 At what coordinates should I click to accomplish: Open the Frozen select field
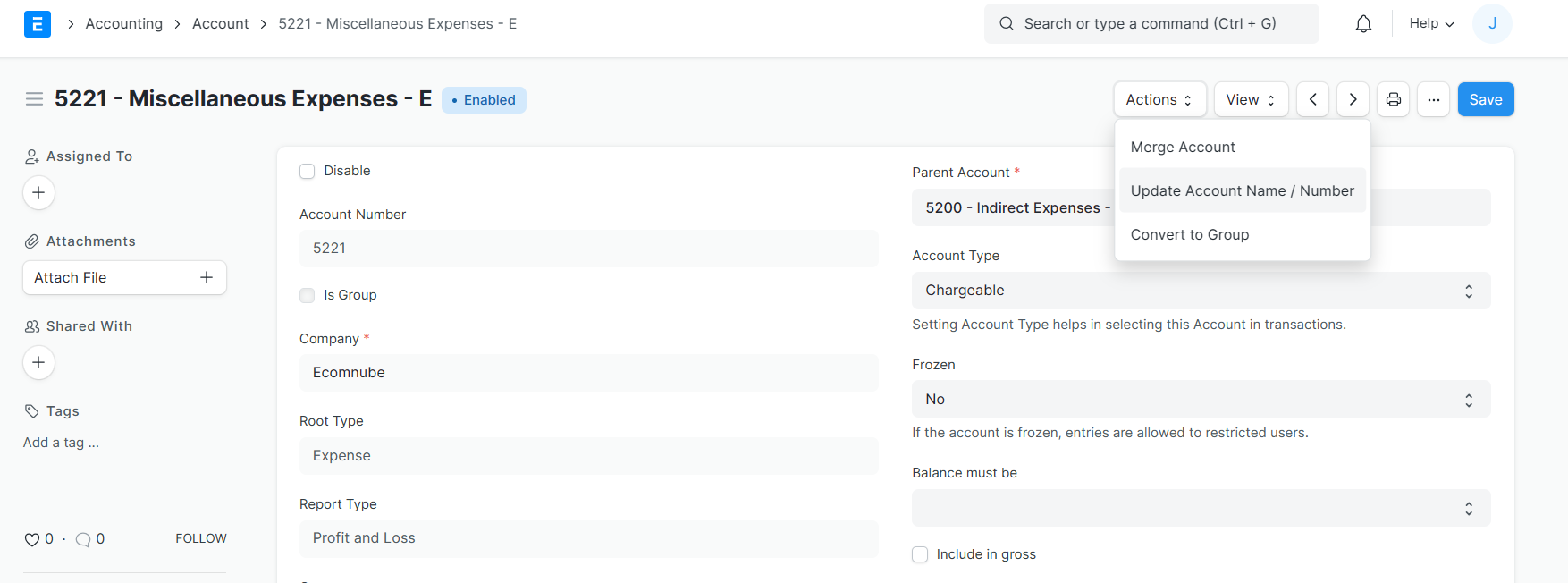[1201, 400]
